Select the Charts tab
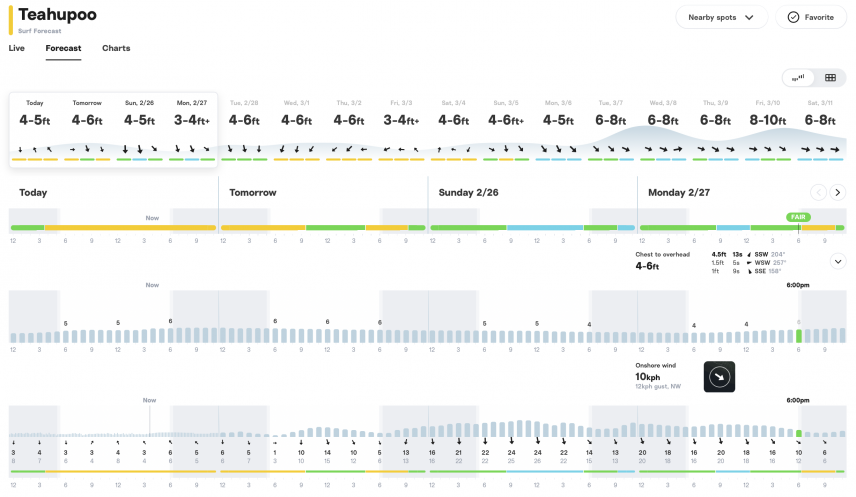 [x=116, y=48]
